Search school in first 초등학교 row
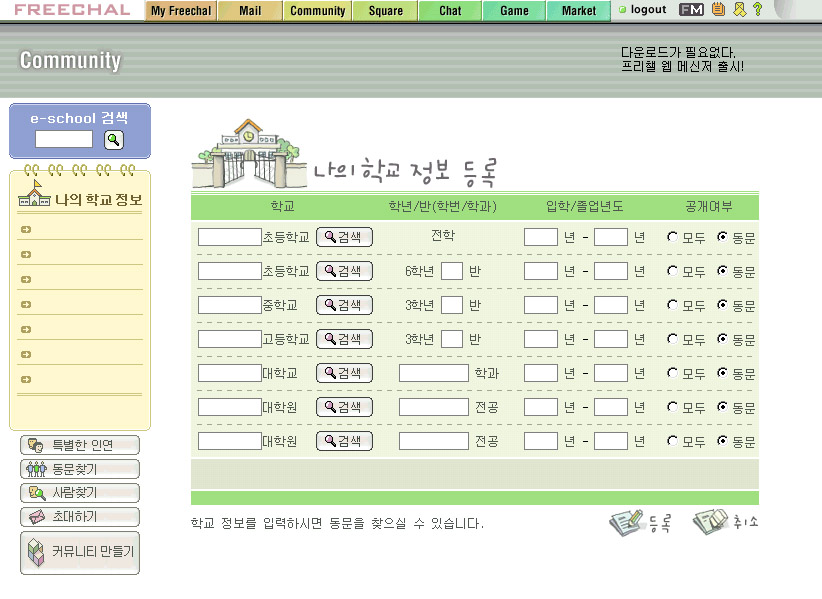This screenshot has width=822, height=599. (x=344, y=237)
